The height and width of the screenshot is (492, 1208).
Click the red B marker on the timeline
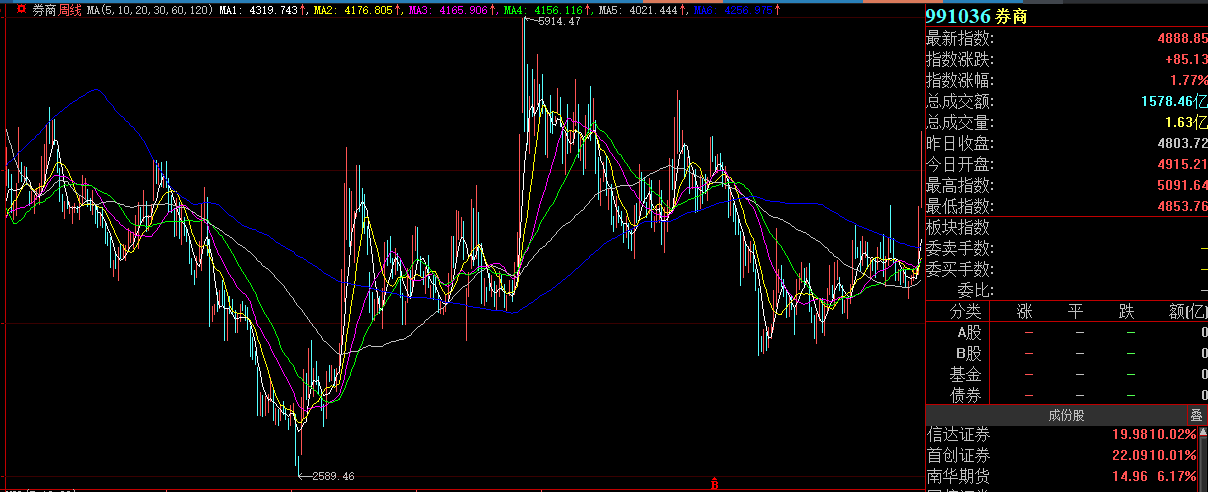[x=714, y=484]
